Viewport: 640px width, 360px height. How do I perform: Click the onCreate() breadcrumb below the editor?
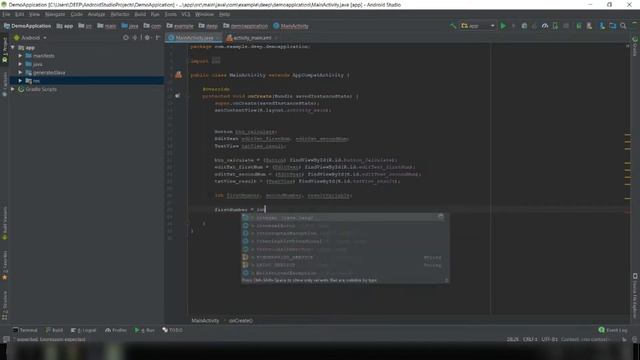241,320
